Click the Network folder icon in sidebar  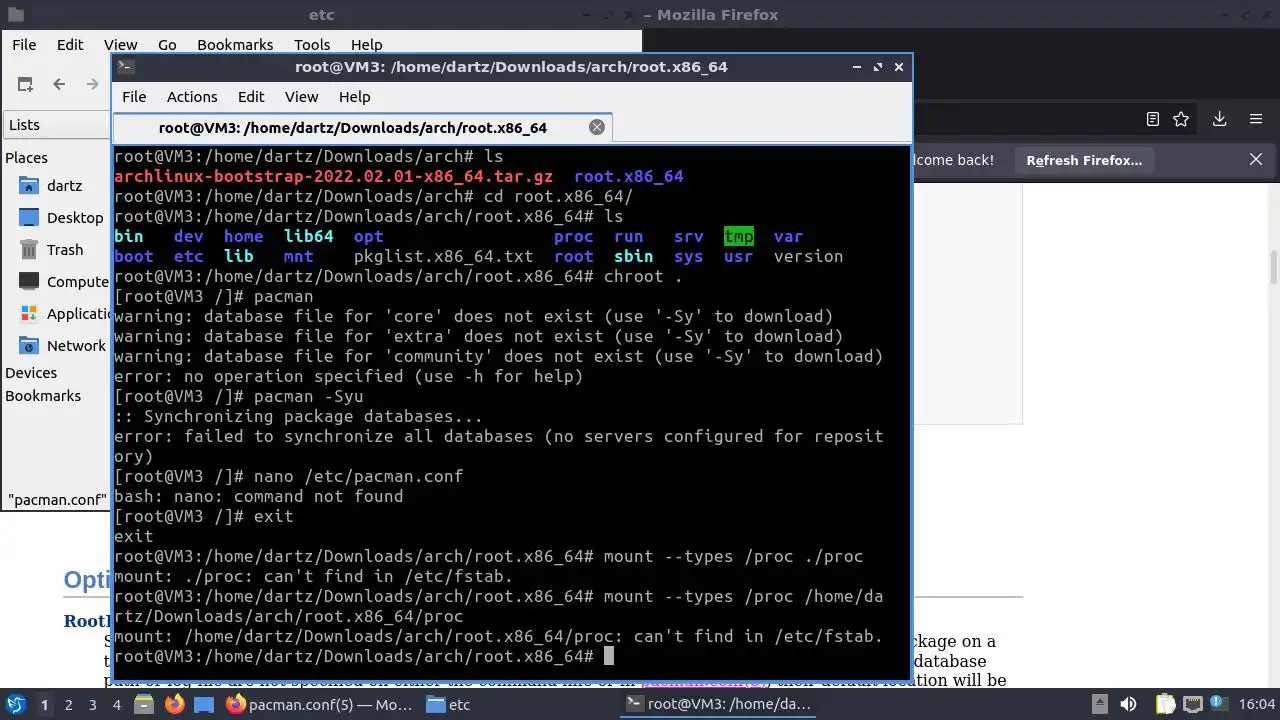29,346
